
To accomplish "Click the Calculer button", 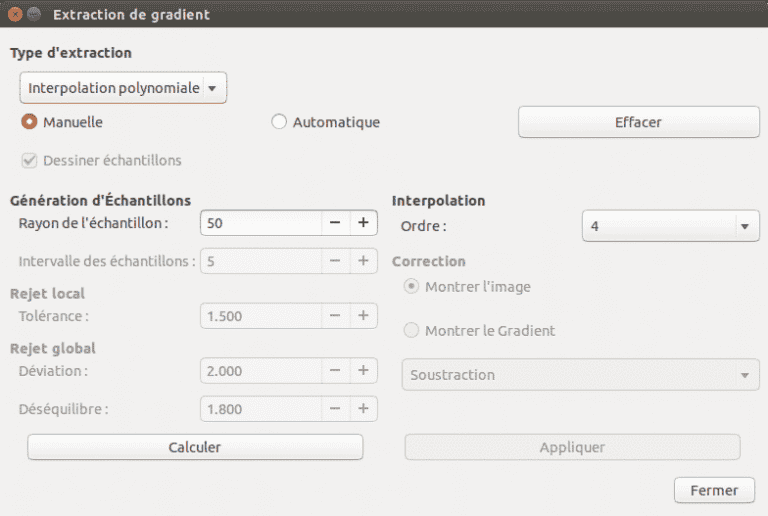I will coord(195,447).
